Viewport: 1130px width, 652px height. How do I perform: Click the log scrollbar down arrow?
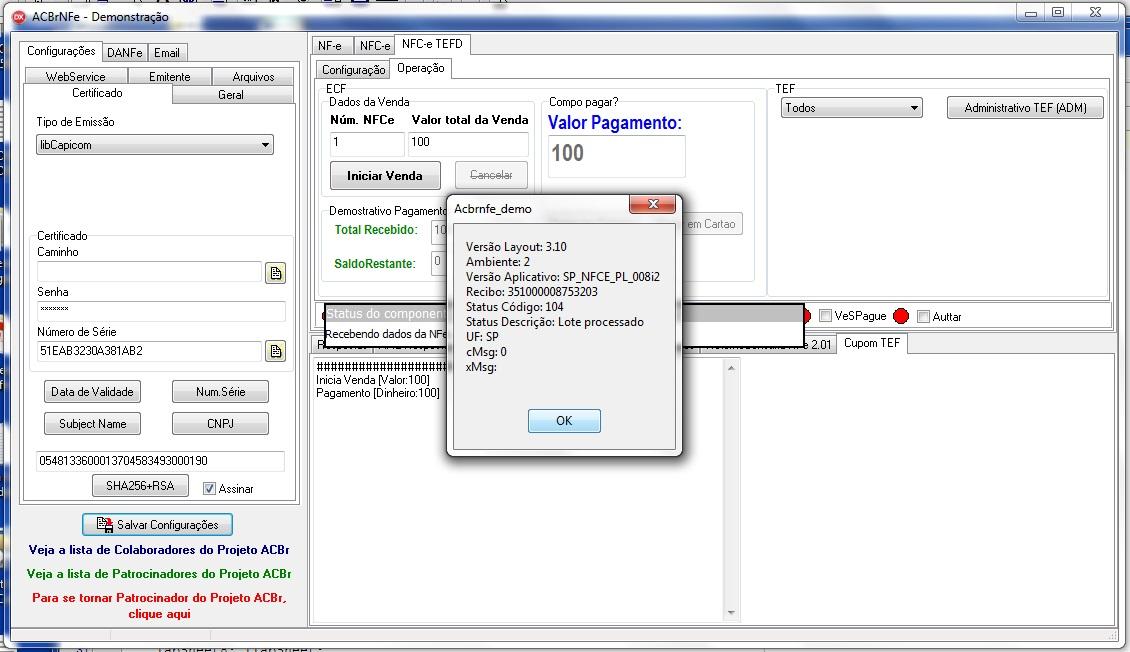[731, 613]
